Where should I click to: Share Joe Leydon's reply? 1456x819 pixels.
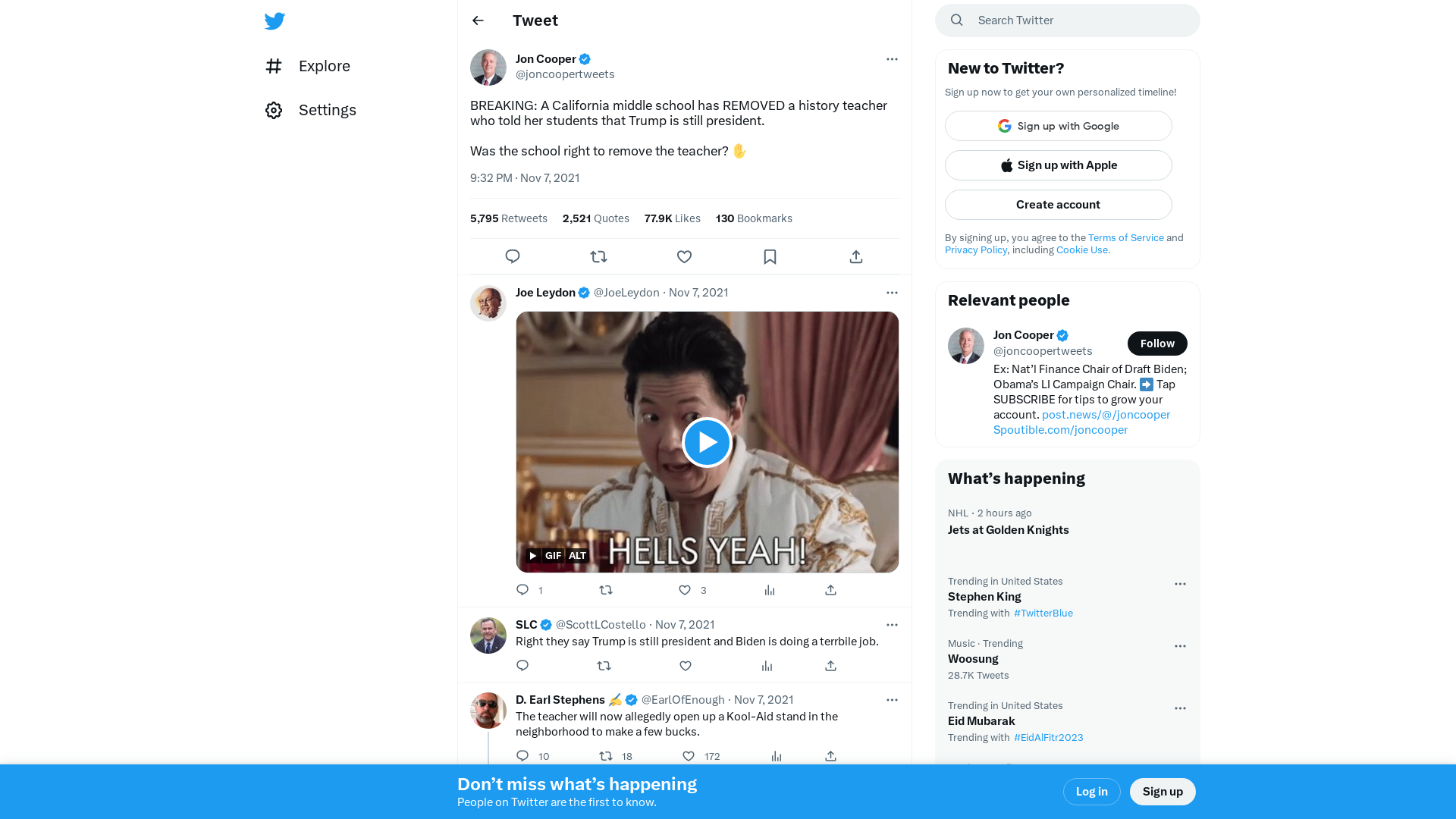(831, 590)
